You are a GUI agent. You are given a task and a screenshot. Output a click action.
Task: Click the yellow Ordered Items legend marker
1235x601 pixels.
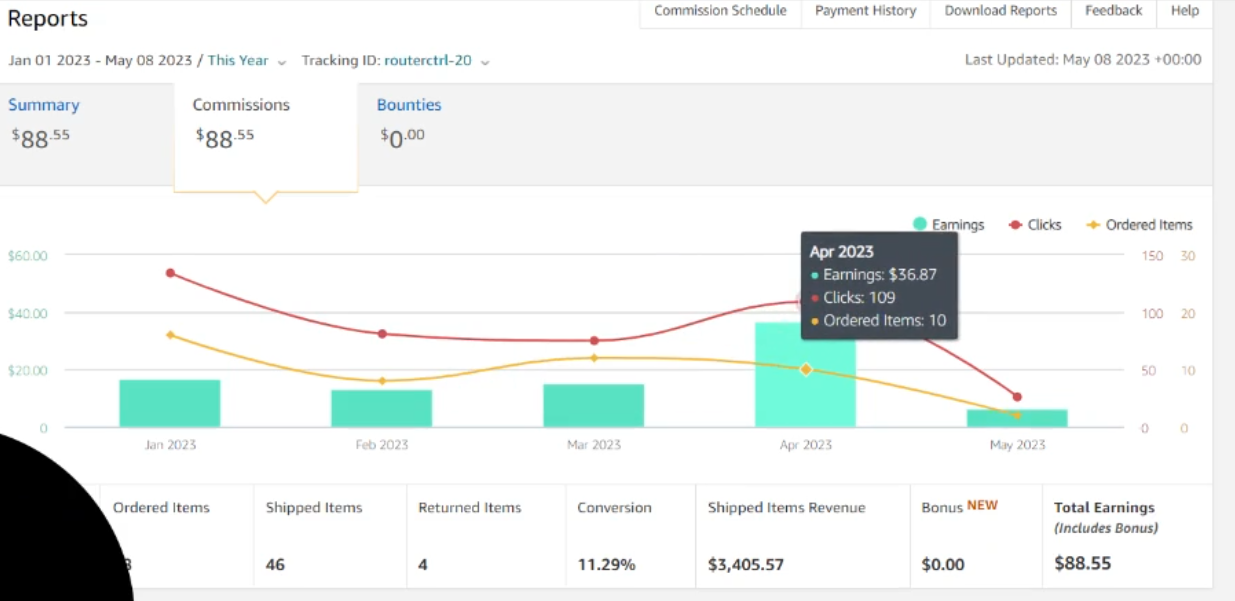(x=1093, y=225)
